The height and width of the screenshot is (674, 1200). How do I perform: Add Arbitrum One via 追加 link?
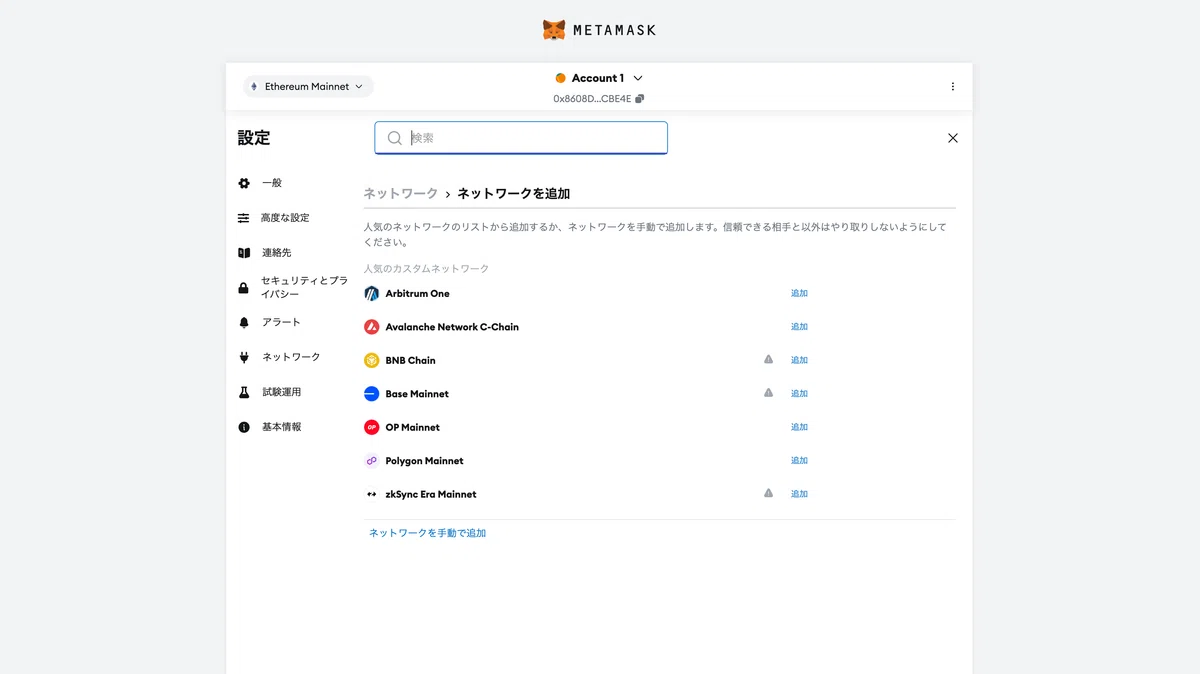[x=799, y=293]
